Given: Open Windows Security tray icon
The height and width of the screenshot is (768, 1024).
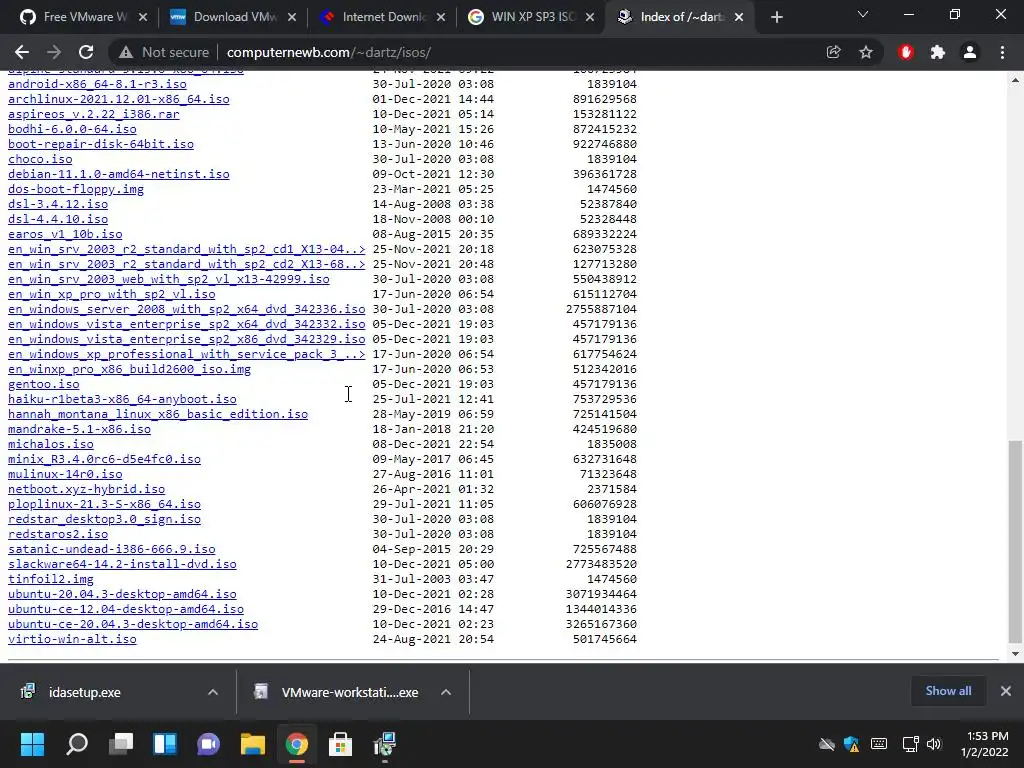Looking at the screenshot, I should (852, 744).
